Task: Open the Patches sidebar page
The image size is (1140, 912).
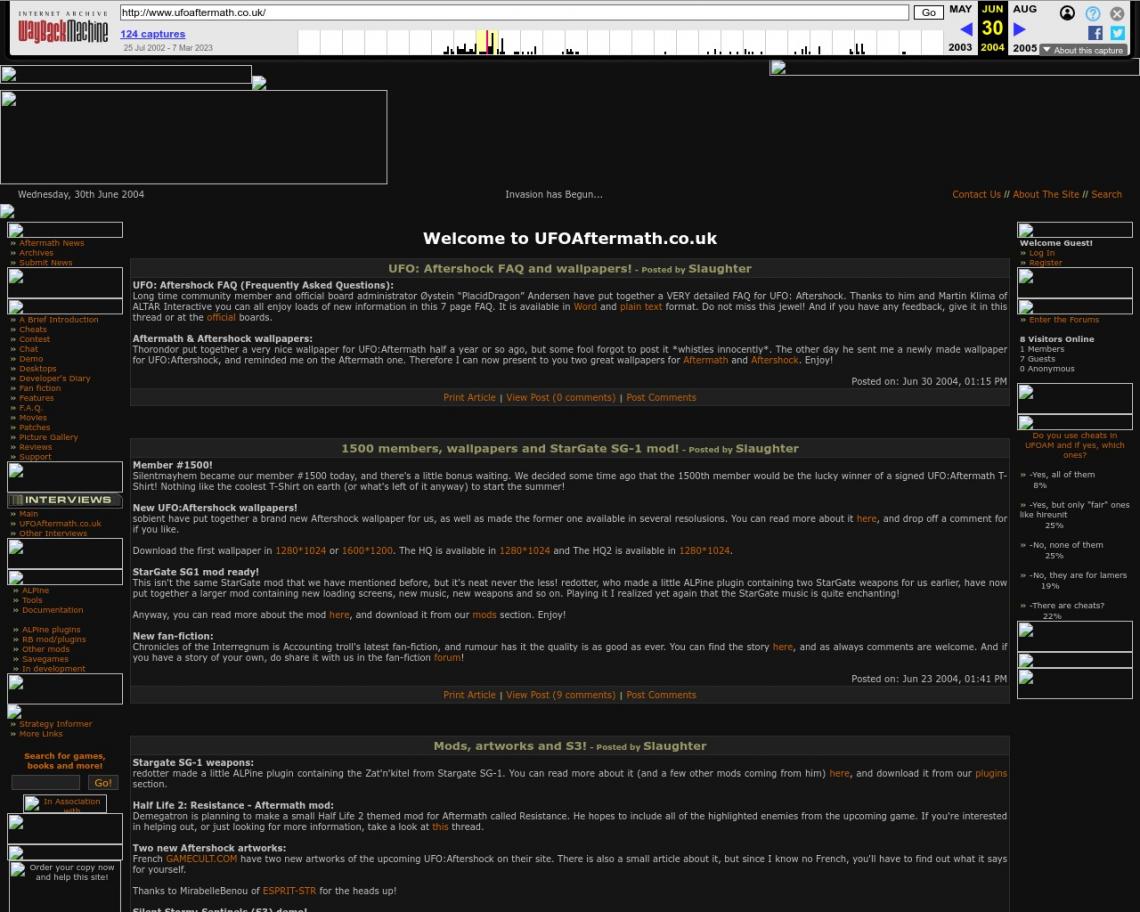Action: (x=34, y=428)
